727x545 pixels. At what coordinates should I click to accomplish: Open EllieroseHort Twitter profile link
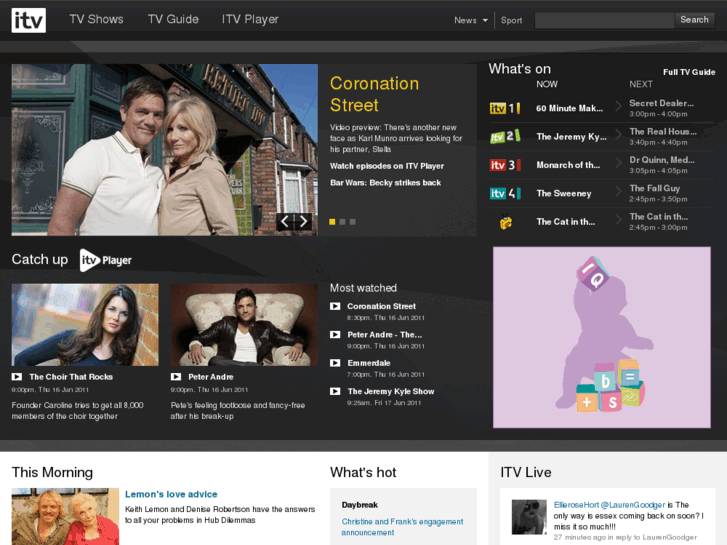[x=576, y=505]
